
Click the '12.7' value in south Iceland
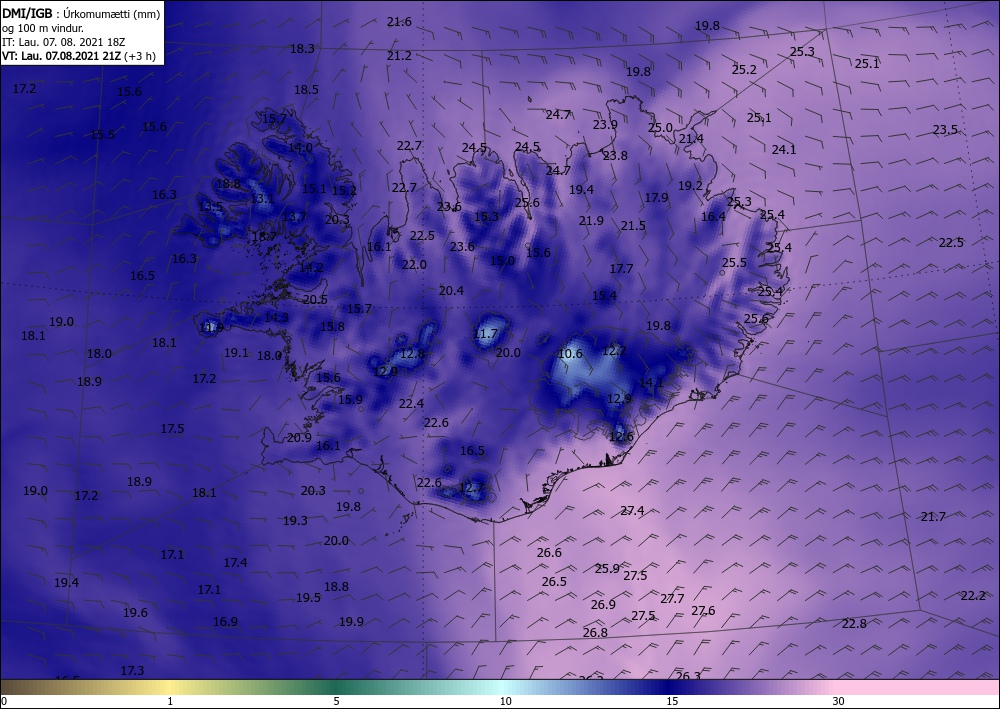click(x=471, y=488)
